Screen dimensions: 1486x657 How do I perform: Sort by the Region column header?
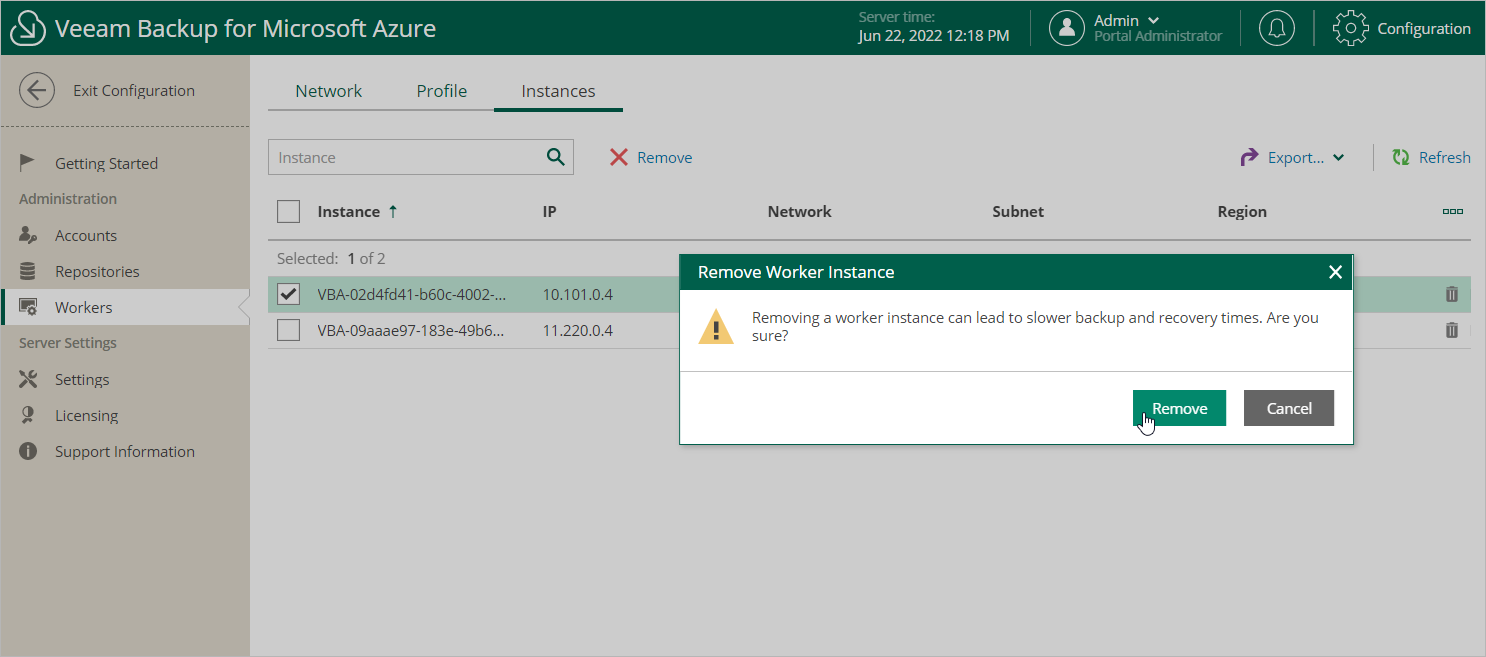pyautogui.click(x=1242, y=211)
